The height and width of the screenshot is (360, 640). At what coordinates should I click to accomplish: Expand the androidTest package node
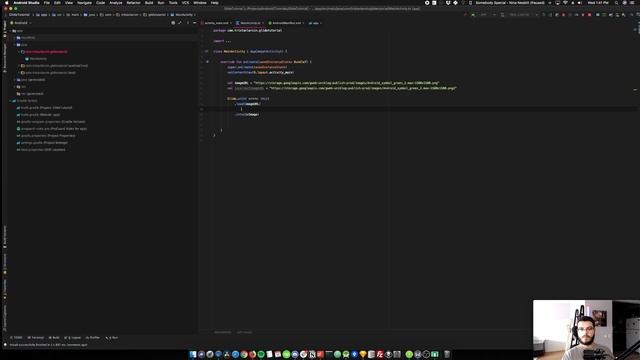point(19,66)
